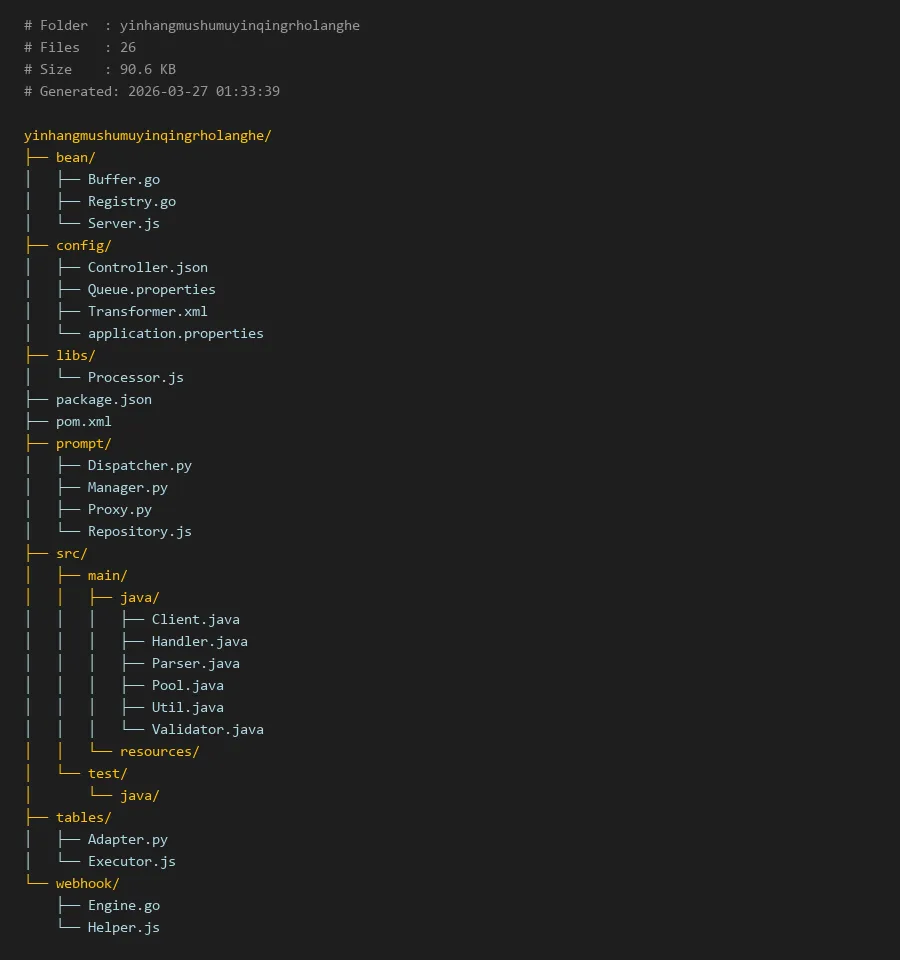This screenshot has width=900, height=960.
Task: Open Repository.js file
Action: pos(139,531)
